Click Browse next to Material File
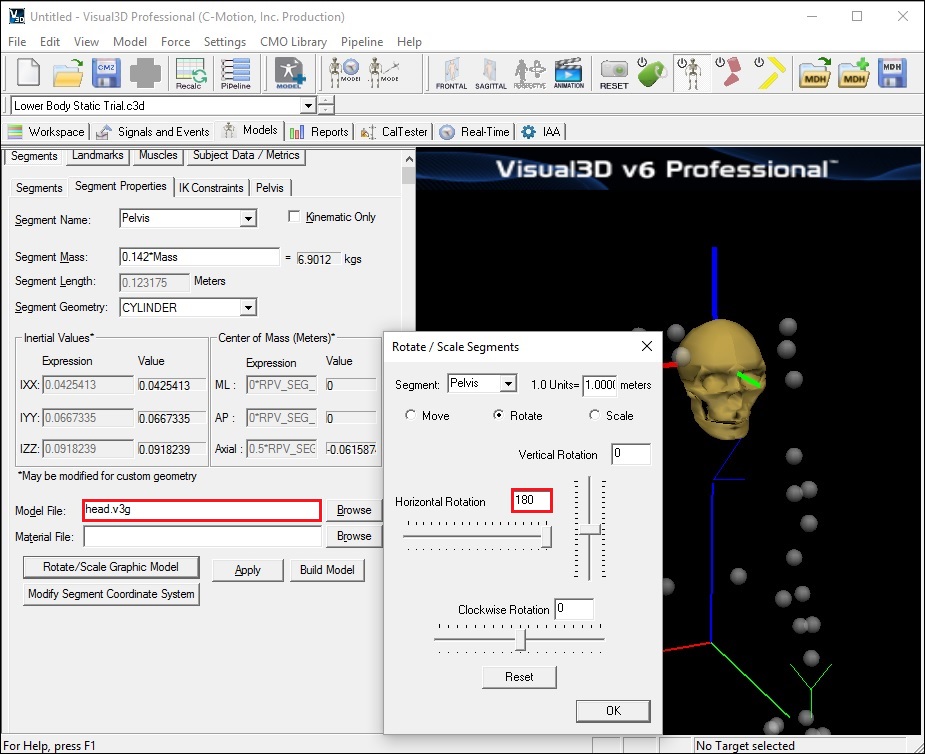The image size is (925, 754). pyautogui.click(x=354, y=536)
